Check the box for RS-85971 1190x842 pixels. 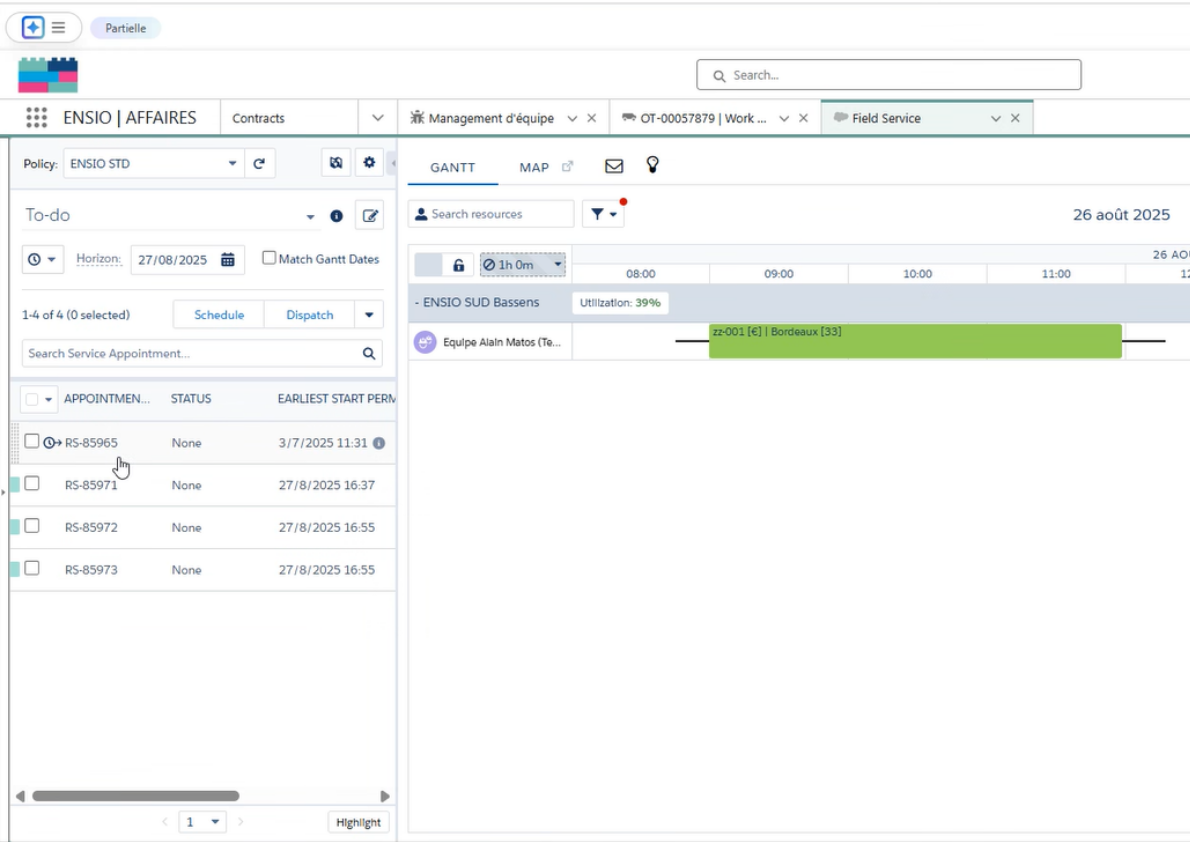coord(32,484)
